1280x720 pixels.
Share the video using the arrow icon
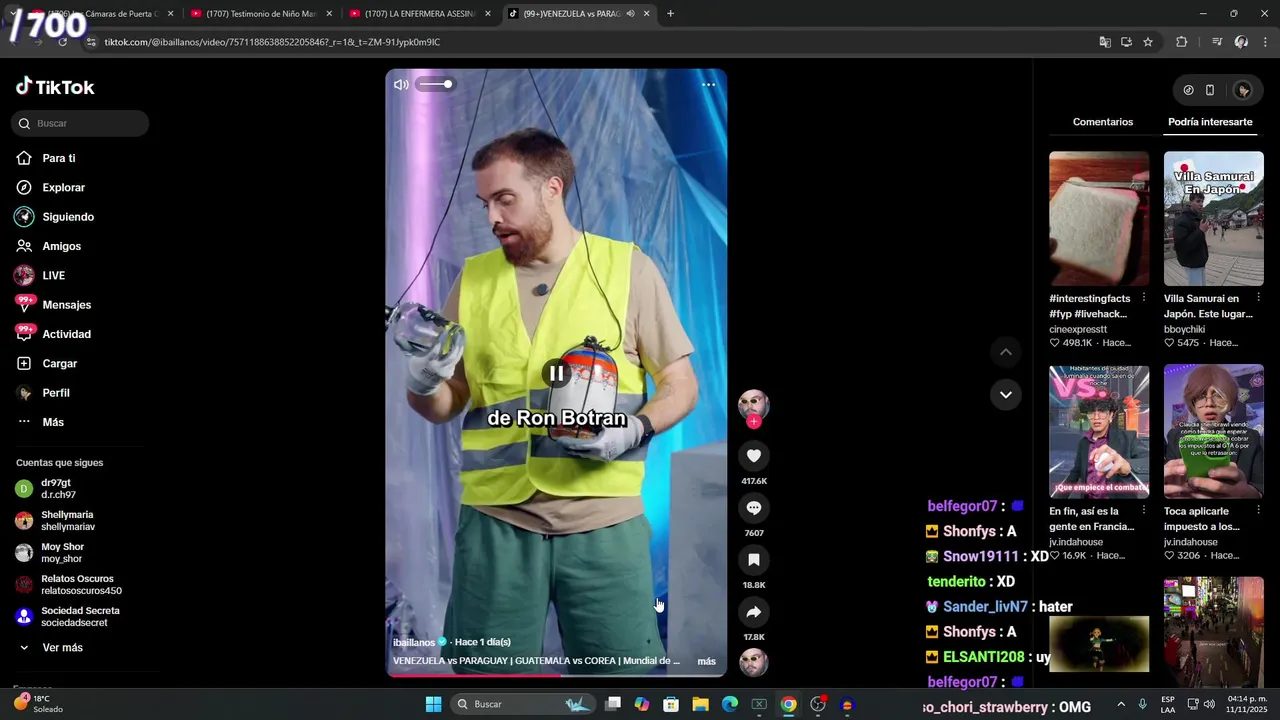pyautogui.click(x=754, y=612)
